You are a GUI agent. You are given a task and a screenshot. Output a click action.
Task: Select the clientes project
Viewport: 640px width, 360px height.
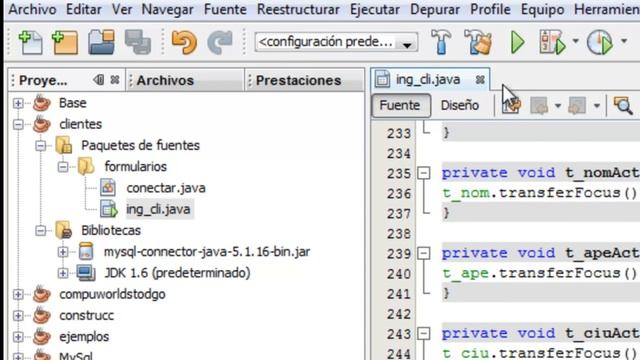(x=80, y=124)
